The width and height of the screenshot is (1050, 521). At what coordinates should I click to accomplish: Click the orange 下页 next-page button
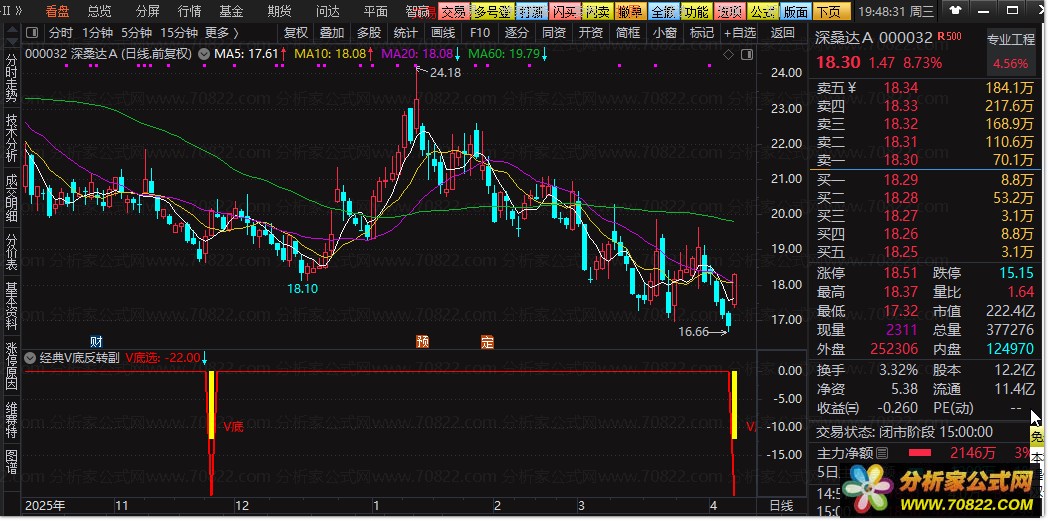pyautogui.click(x=830, y=11)
